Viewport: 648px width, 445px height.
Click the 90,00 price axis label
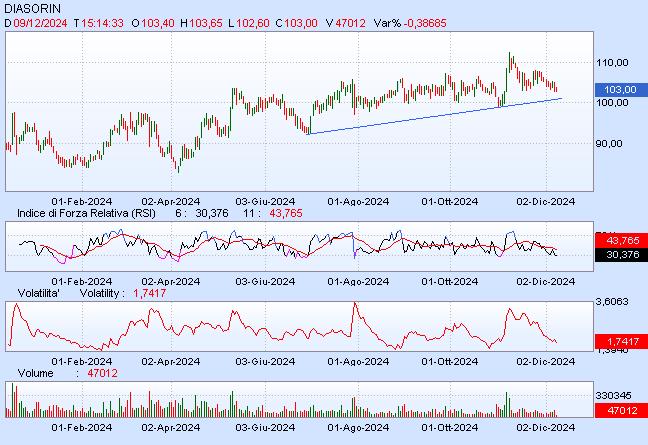pos(609,143)
